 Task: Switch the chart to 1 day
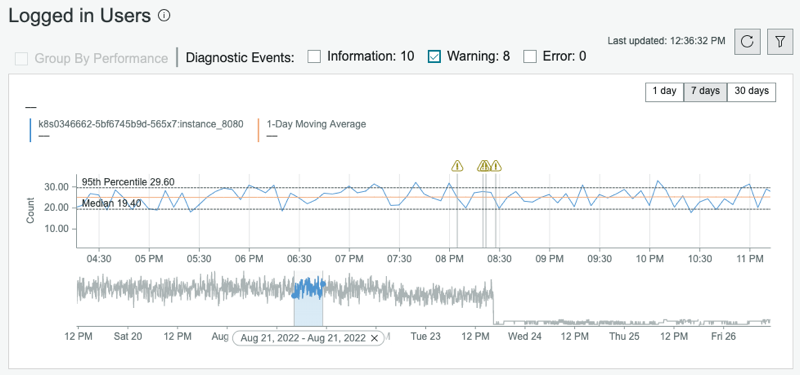pos(664,92)
